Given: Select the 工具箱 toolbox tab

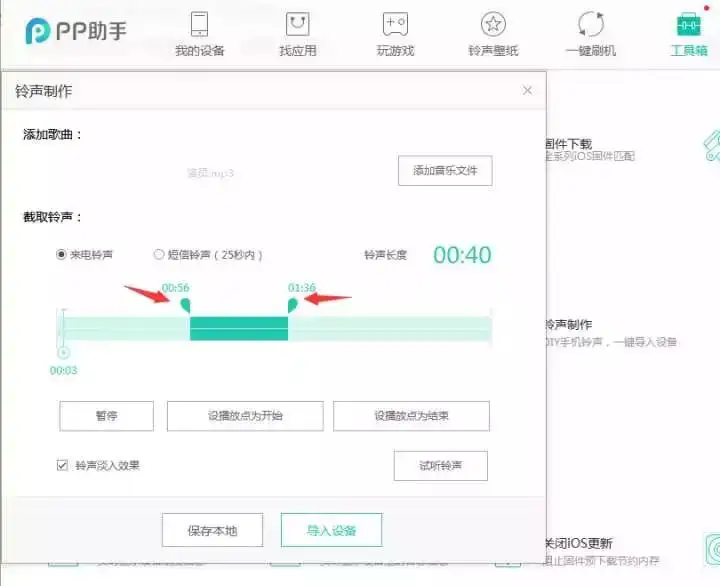Looking at the screenshot, I should [x=689, y=34].
